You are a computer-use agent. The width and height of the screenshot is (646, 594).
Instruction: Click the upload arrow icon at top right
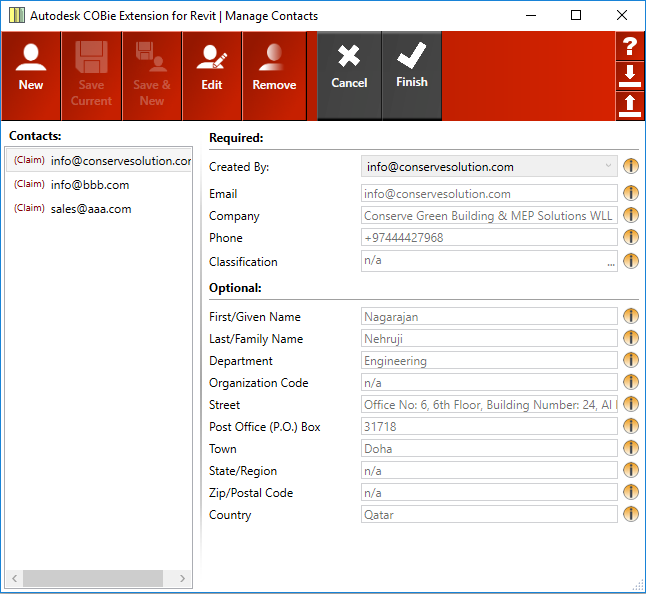pyautogui.click(x=629, y=105)
